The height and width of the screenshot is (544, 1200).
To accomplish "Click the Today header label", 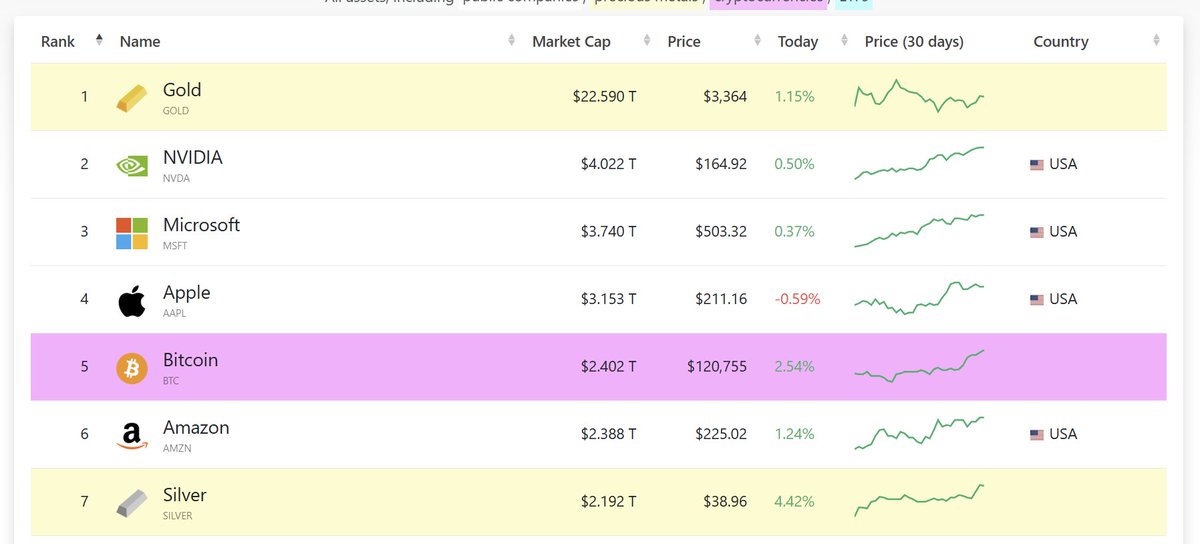I will tap(798, 42).
